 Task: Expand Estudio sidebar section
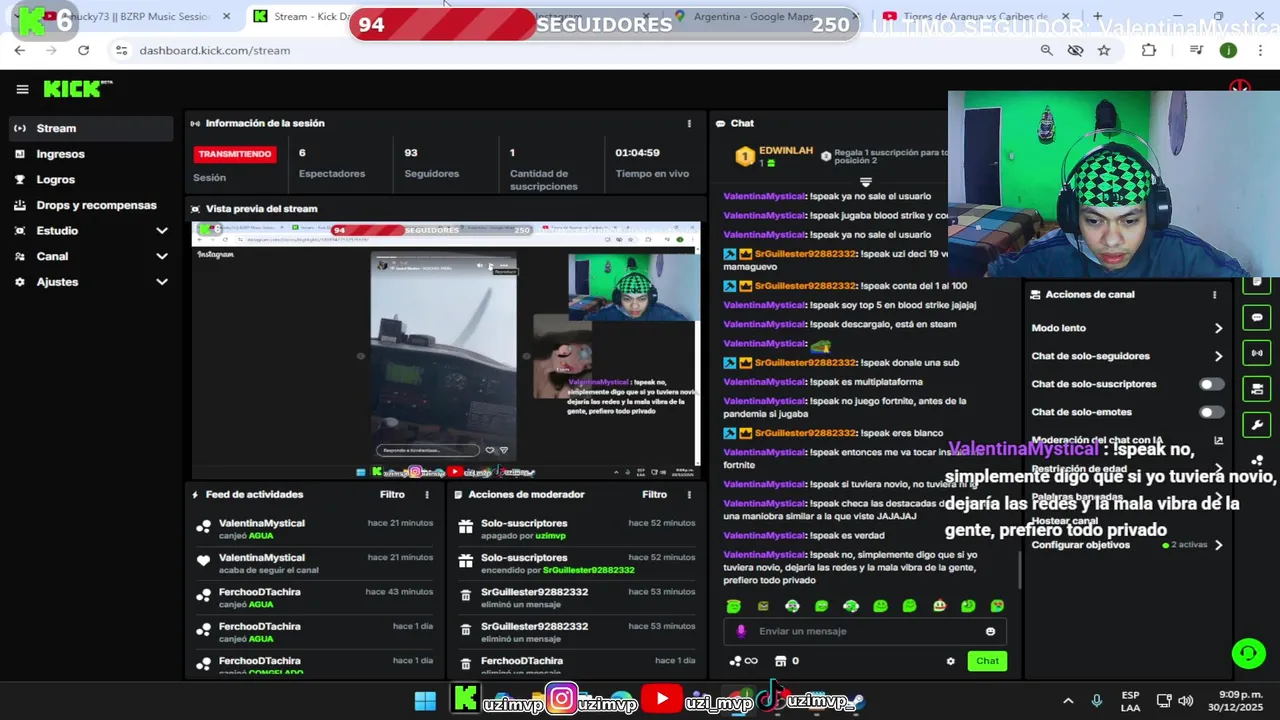pyautogui.click(x=162, y=231)
